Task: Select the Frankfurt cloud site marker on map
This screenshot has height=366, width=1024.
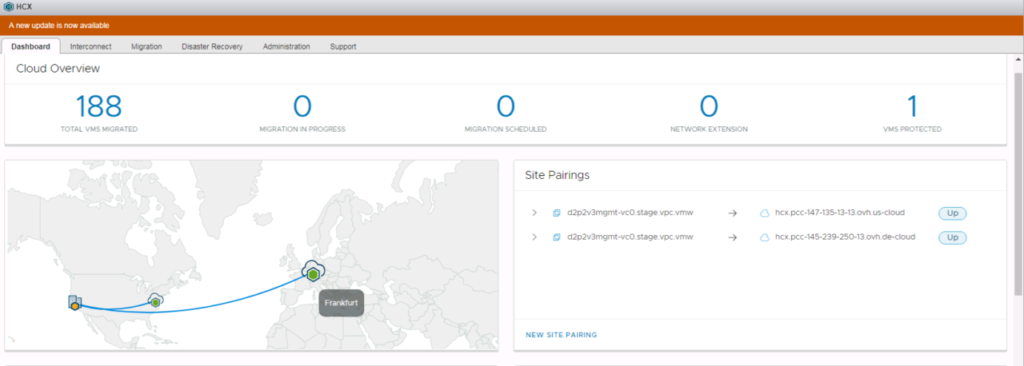Action: [x=313, y=272]
